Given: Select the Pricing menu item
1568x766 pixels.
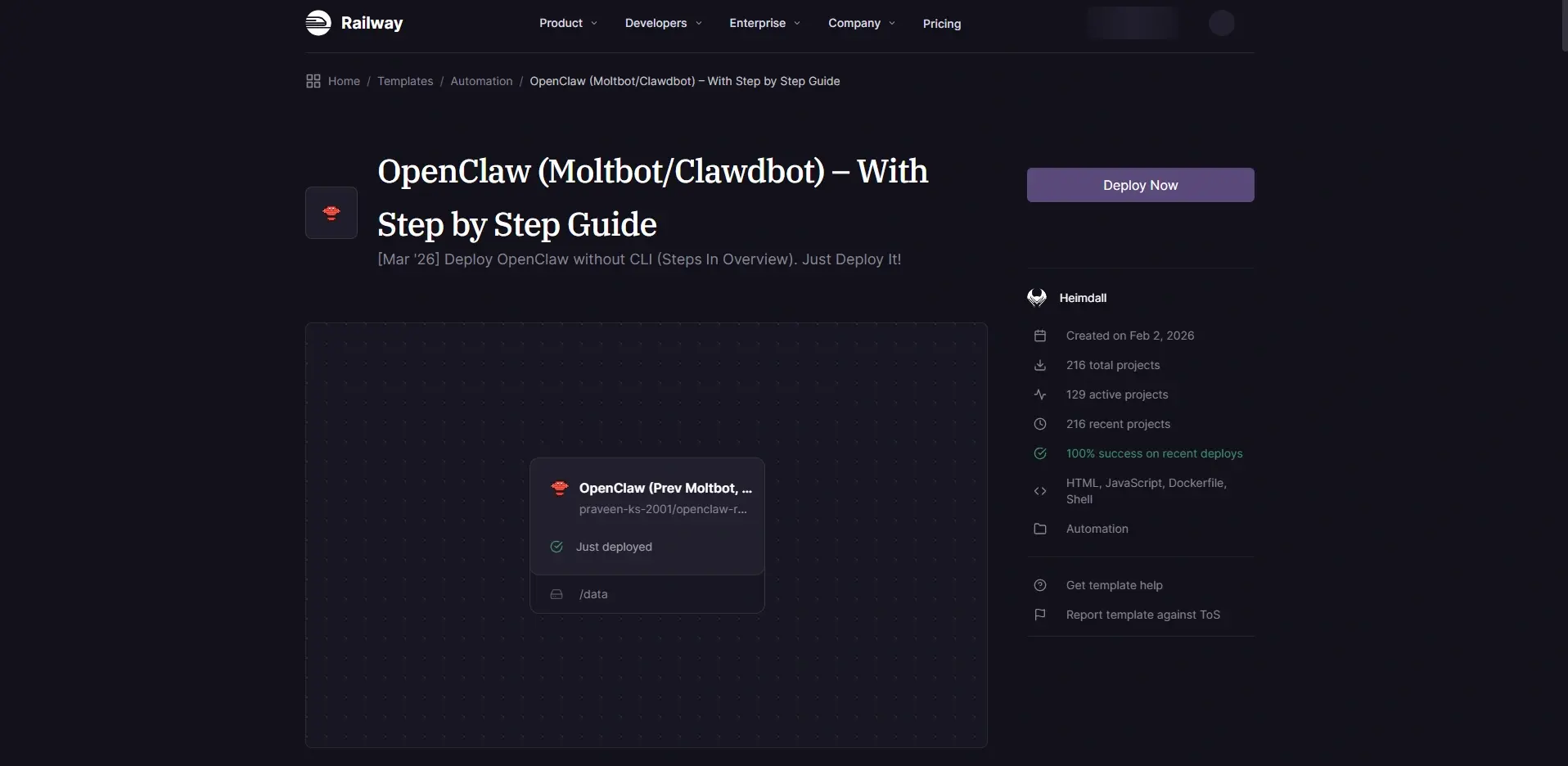Looking at the screenshot, I should (941, 23).
